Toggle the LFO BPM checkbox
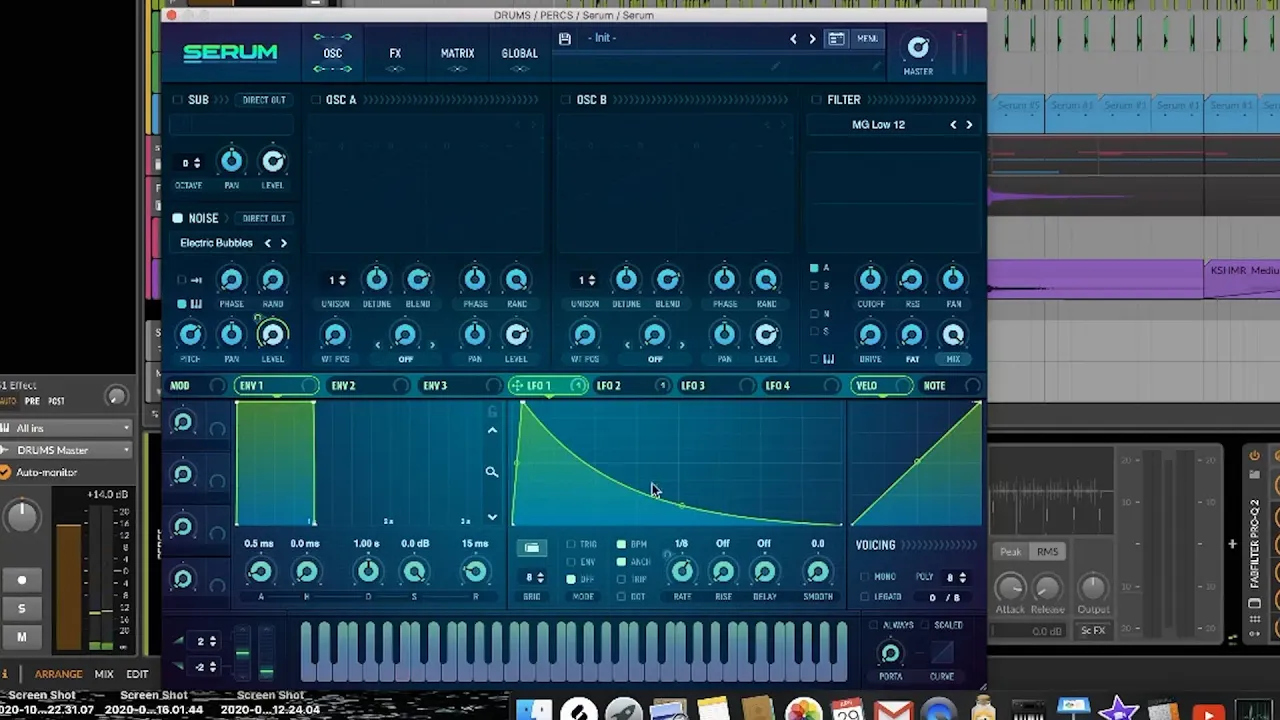The width and height of the screenshot is (1280, 720). pyautogui.click(x=621, y=544)
